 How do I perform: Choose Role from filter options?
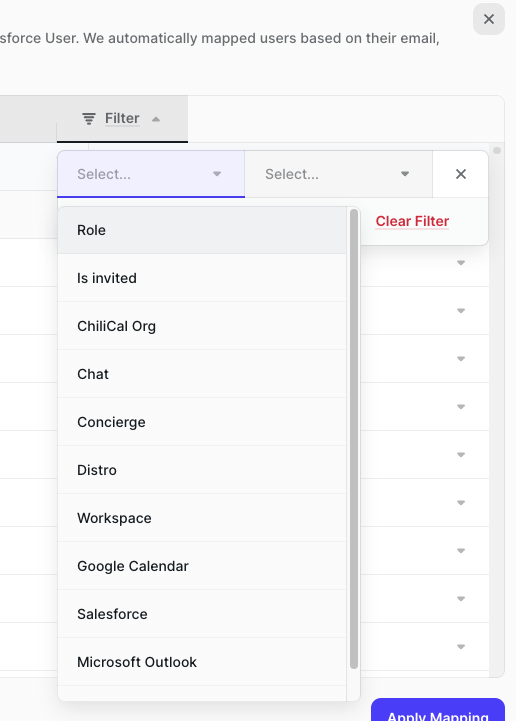[202, 230]
